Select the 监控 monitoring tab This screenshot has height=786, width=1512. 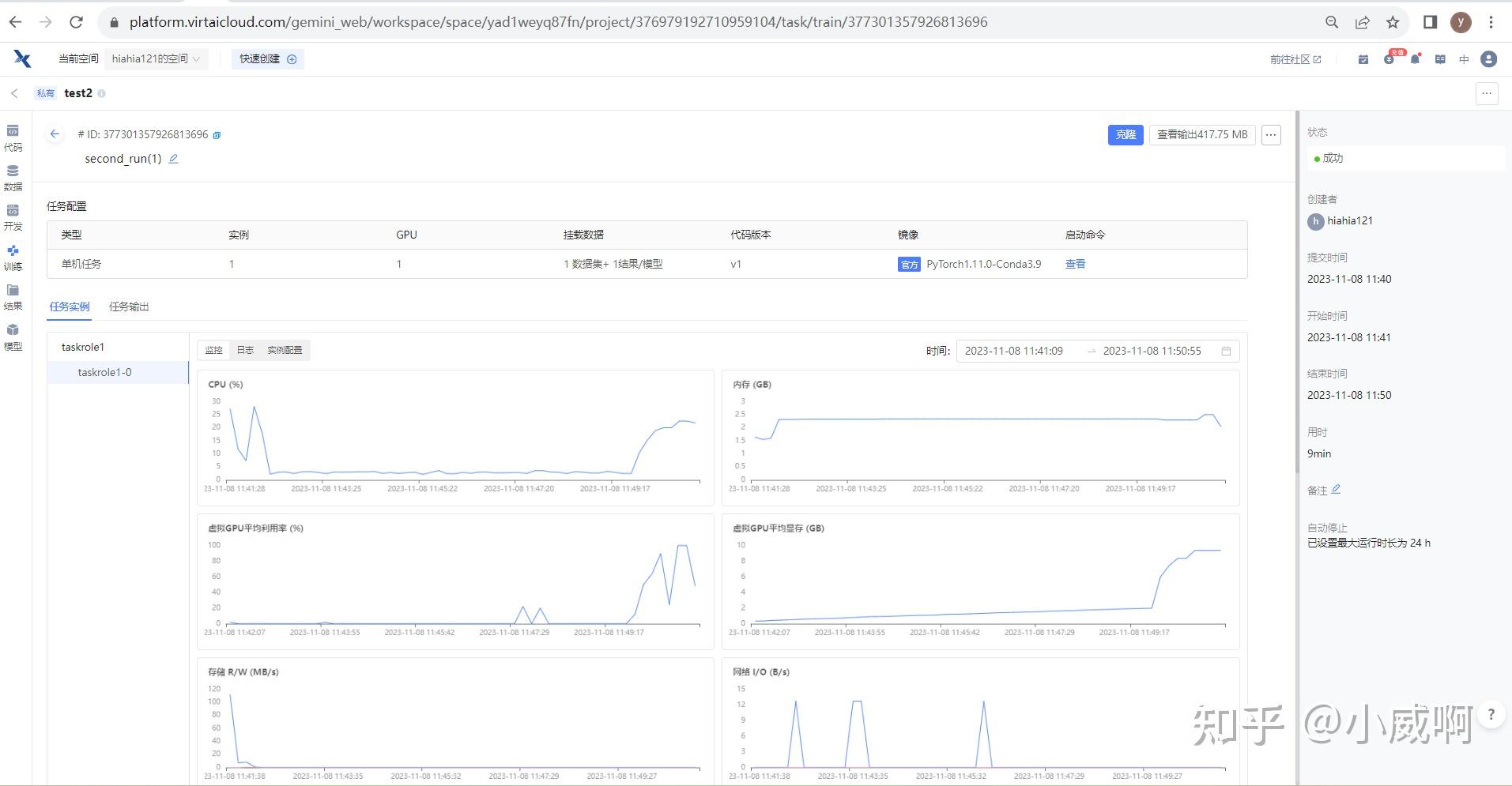[x=213, y=350]
